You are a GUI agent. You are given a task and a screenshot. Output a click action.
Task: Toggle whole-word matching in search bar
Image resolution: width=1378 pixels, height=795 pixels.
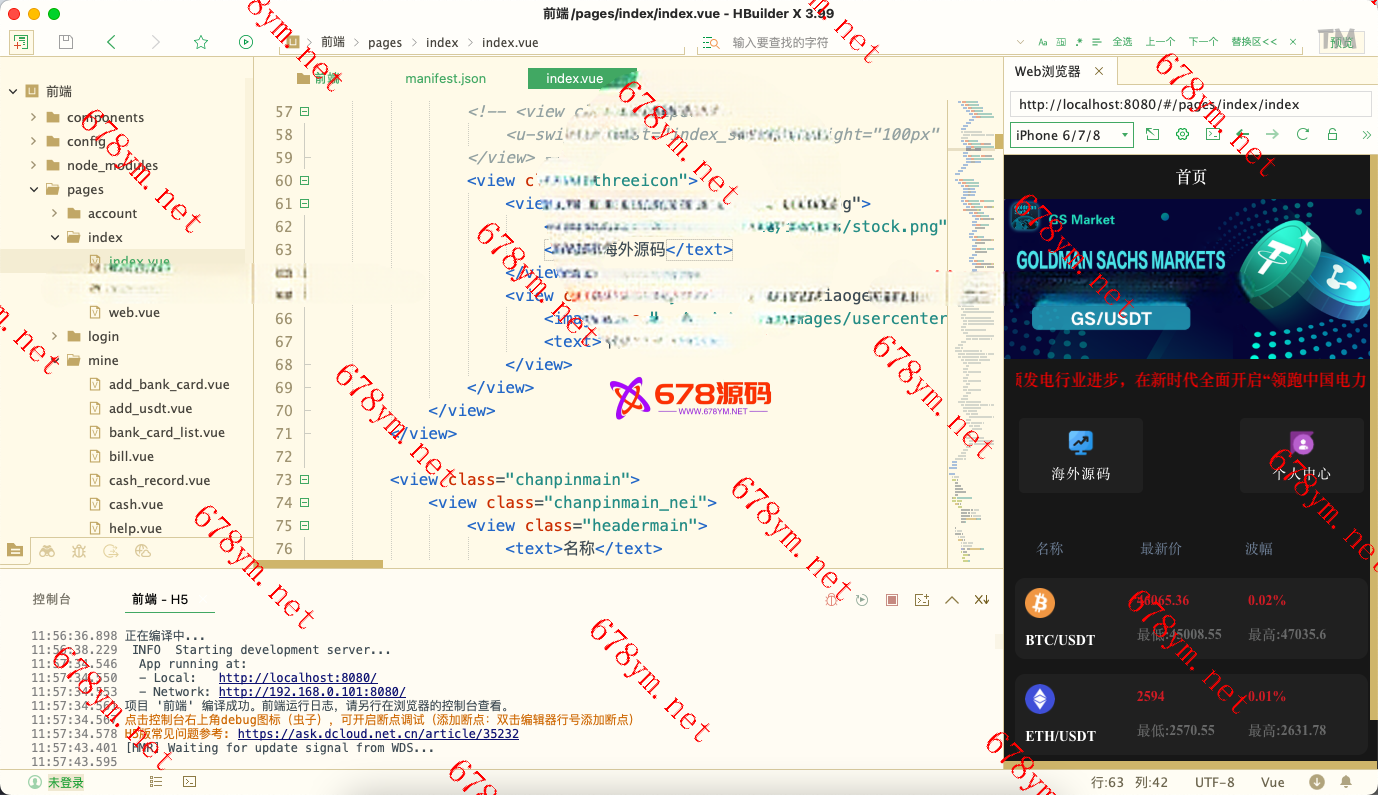(1063, 42)
